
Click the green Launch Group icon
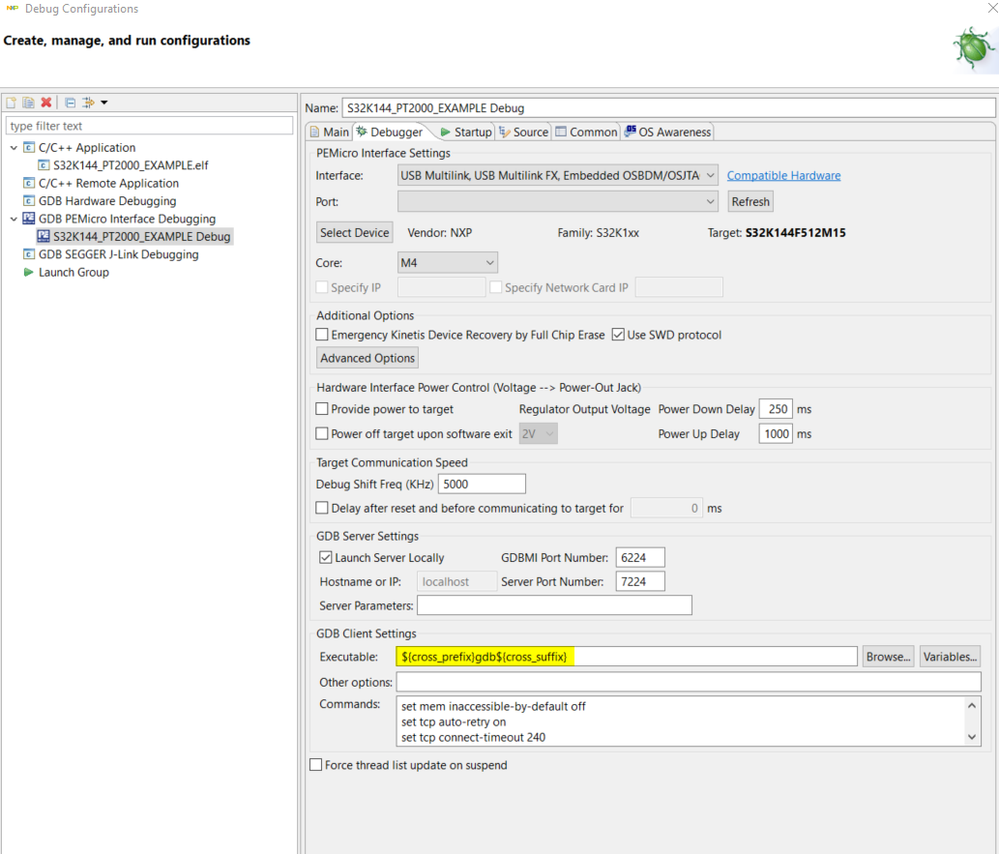[x=28, y=272]
